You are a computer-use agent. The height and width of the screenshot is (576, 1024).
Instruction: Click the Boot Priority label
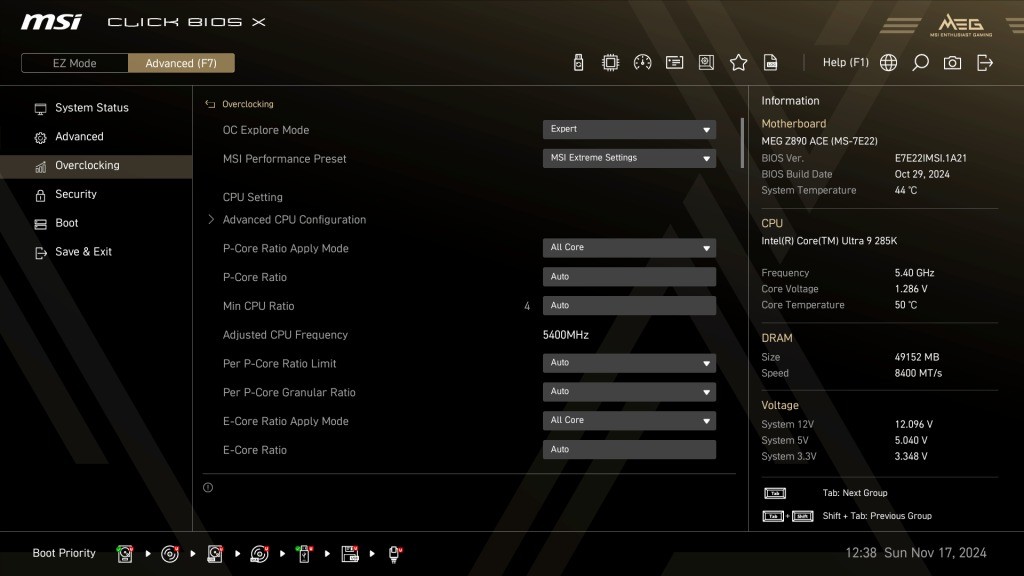(x=64, y=553)
